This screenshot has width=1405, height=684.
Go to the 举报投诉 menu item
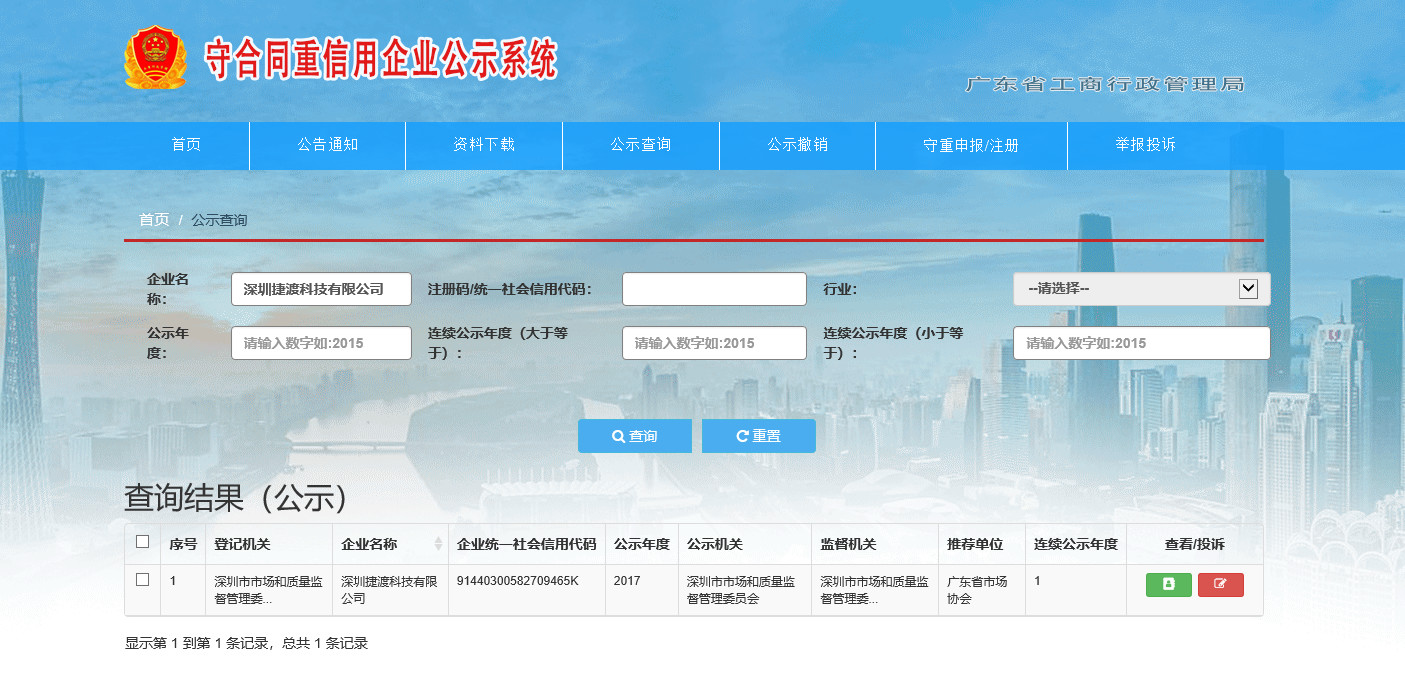click(1146, 145)
